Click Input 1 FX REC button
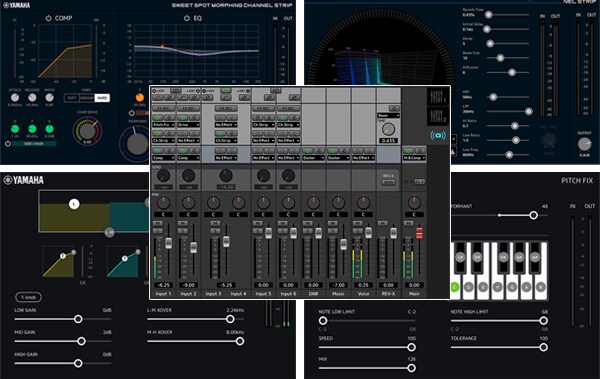Image resolution: width=600 pixels, height=379 pixels. [x=163, y=109]
